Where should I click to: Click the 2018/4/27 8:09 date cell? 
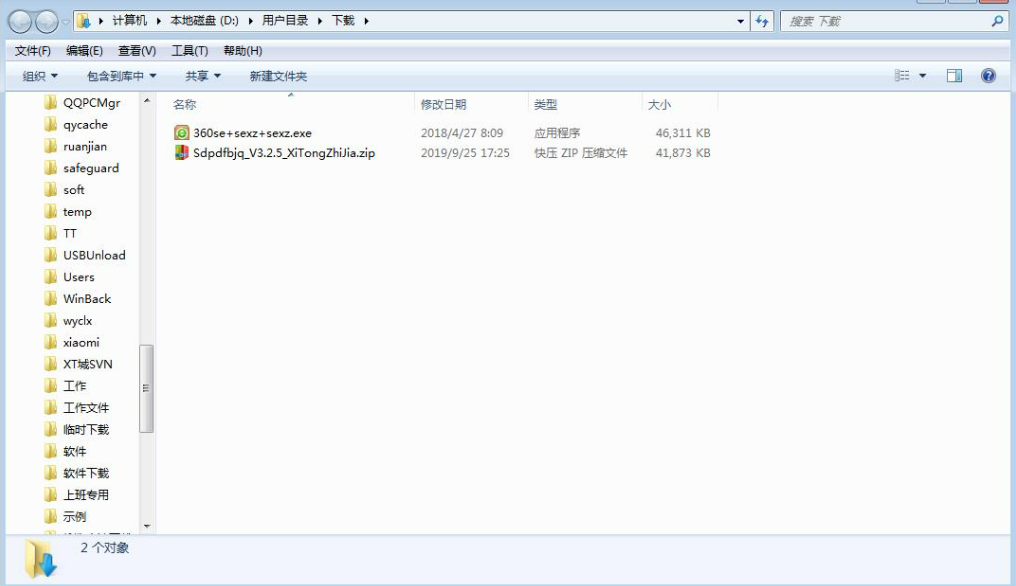pos(461,133)
